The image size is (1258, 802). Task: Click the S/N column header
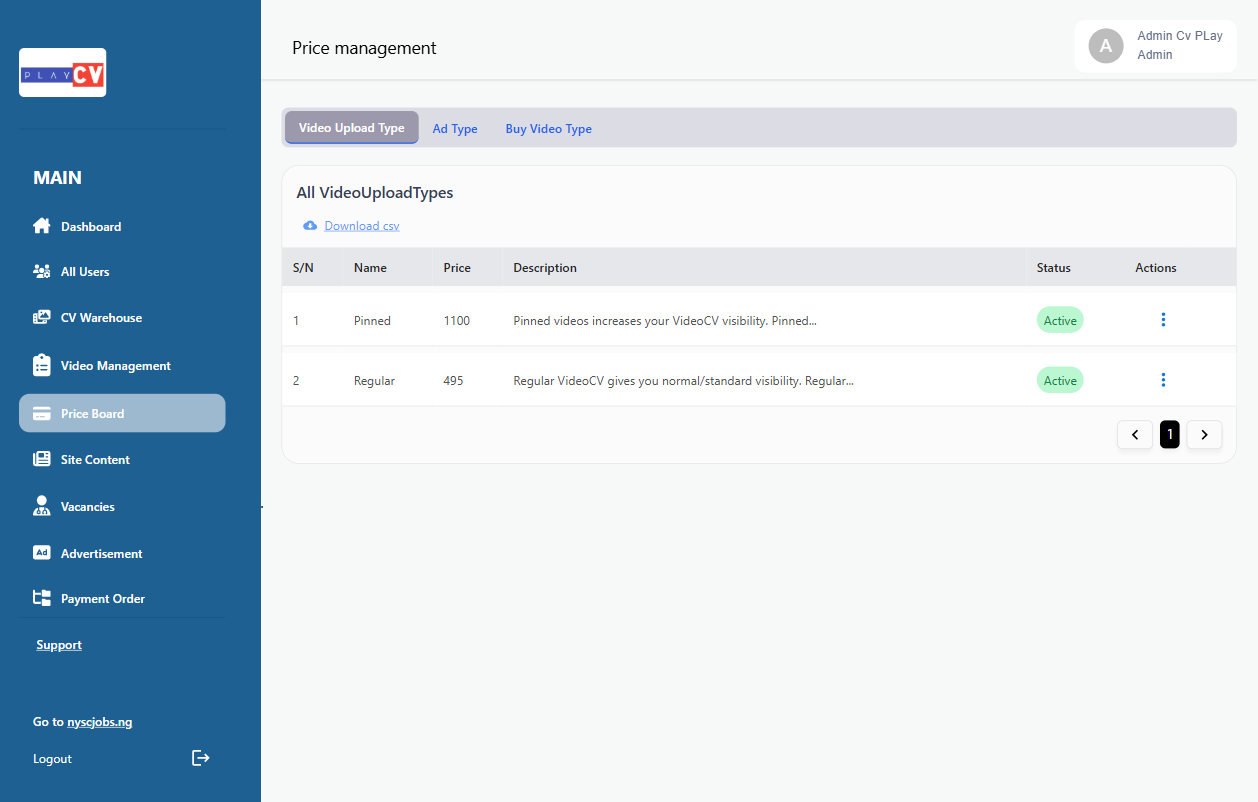pyautogui.click(x=303, y=267)
